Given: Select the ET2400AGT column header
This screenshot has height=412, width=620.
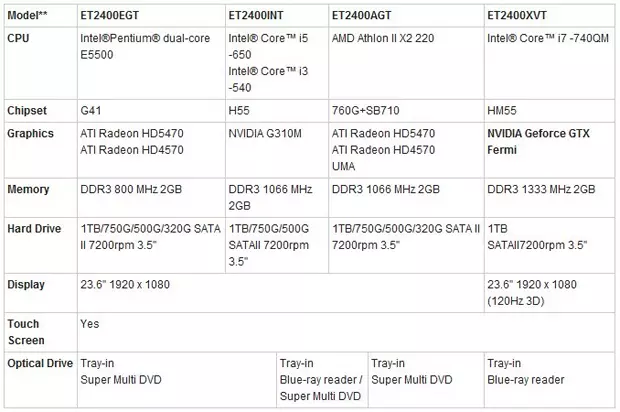Looking at the screenshot, I should (369, 15).
